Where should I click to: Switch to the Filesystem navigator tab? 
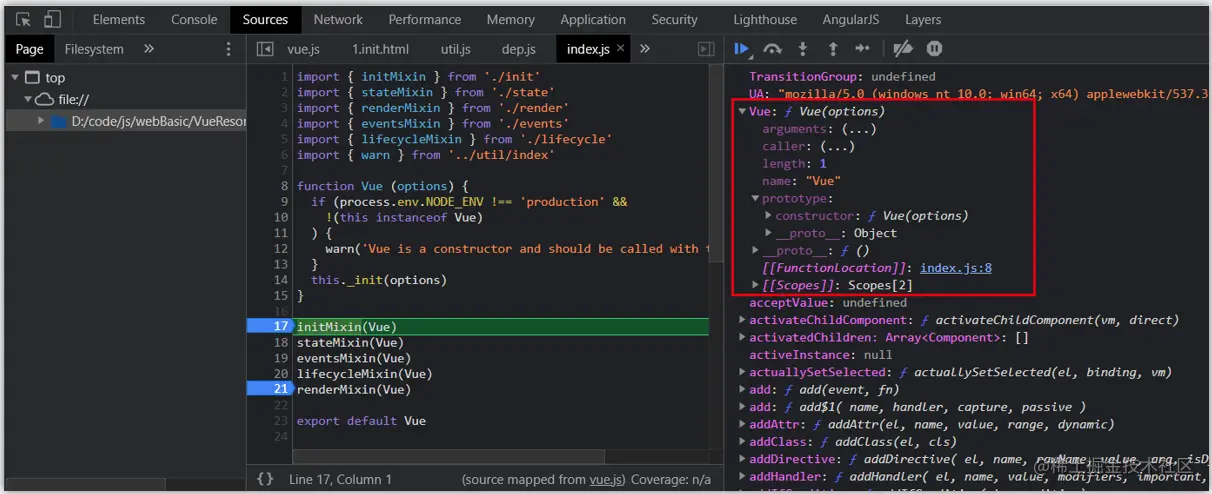click(94, 49)
